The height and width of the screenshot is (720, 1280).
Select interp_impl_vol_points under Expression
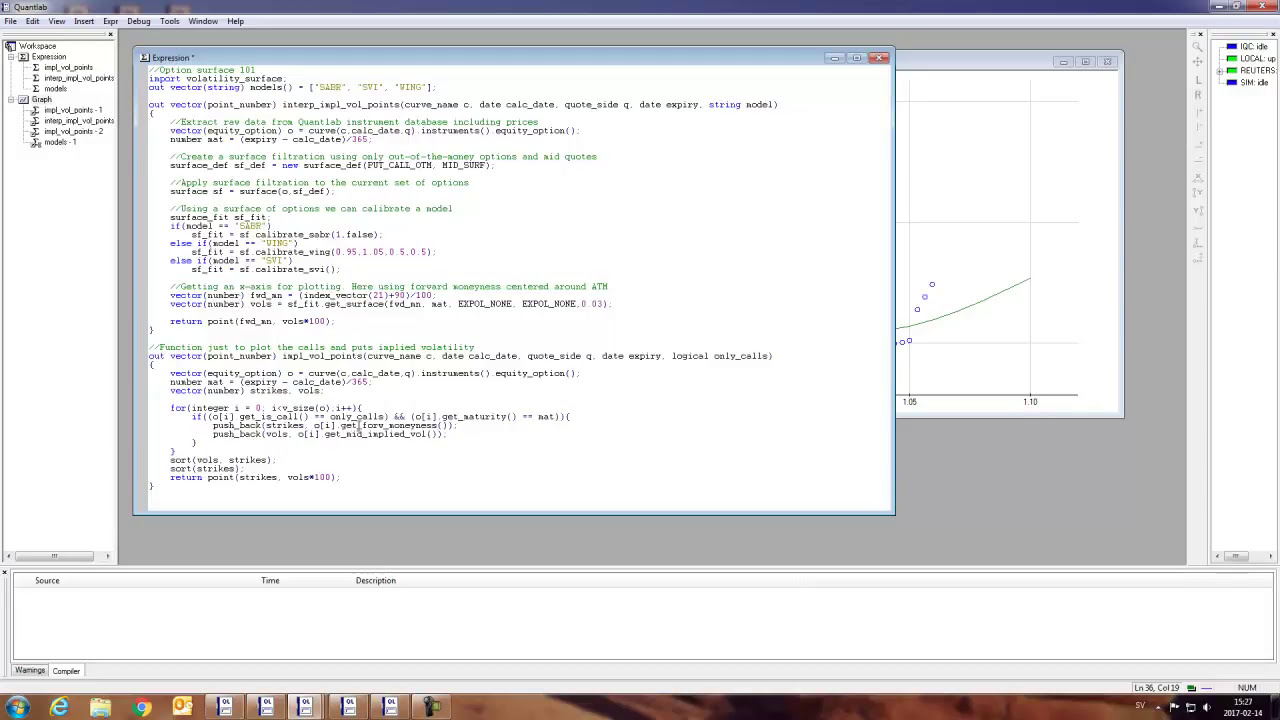pos(79,78)
